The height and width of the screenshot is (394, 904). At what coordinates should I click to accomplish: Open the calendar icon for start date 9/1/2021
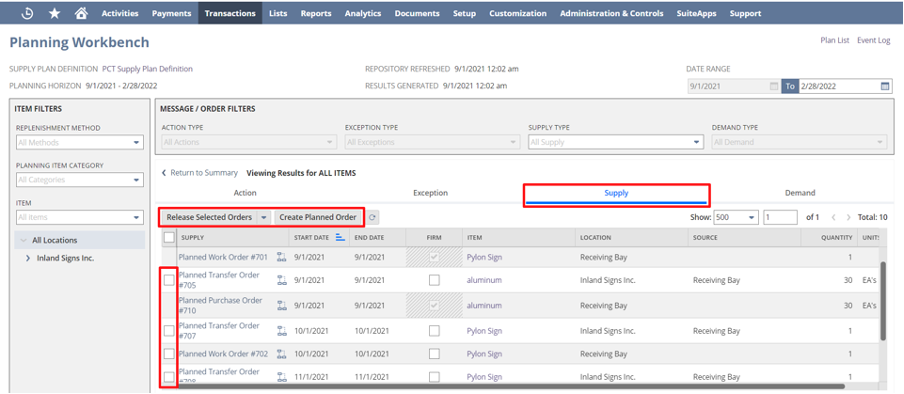tap(774, 87)
